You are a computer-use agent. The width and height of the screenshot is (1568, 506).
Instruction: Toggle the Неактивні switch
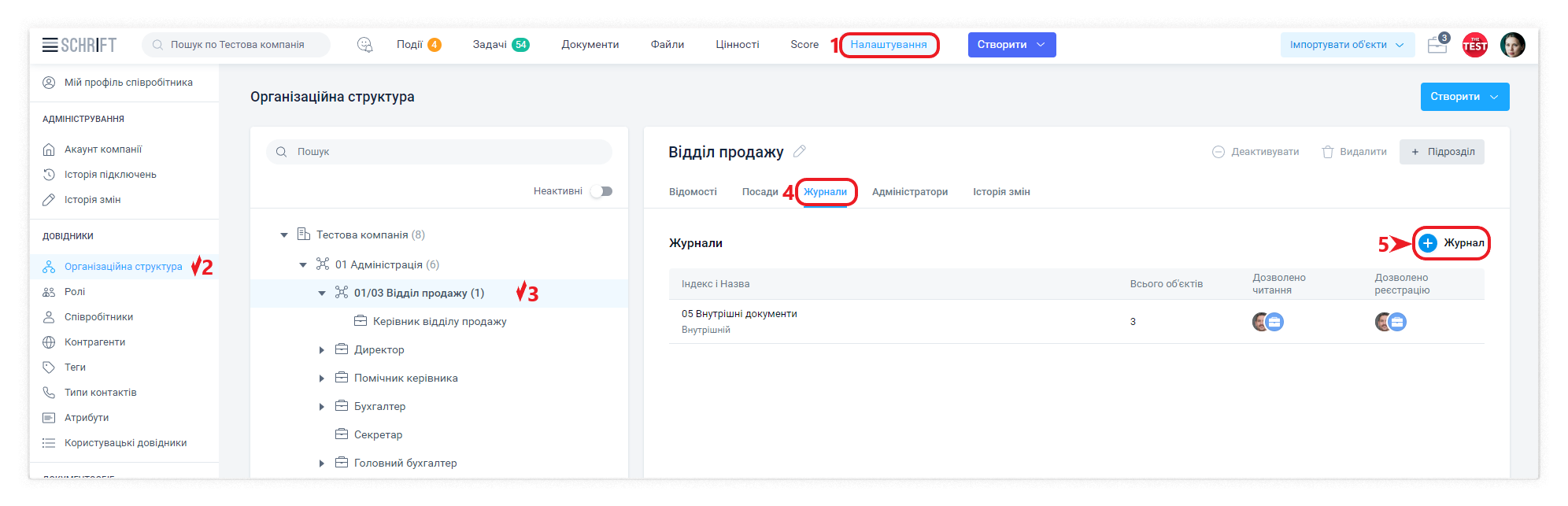coord(602,191)
